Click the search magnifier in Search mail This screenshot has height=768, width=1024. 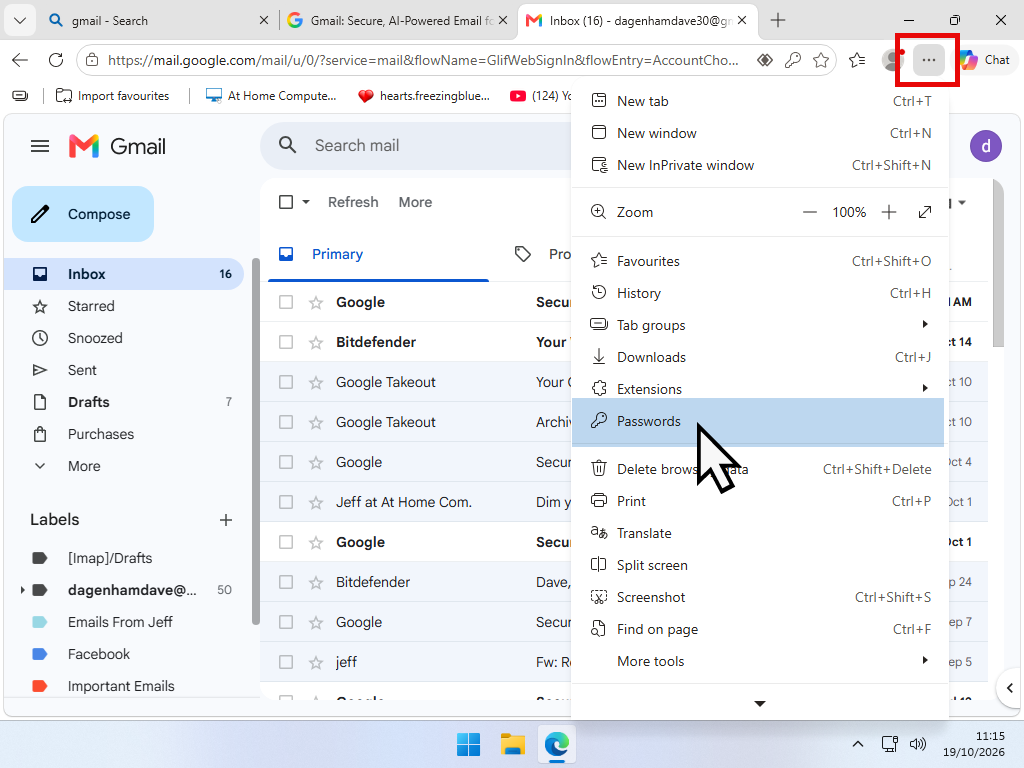(x=287, y=145)
